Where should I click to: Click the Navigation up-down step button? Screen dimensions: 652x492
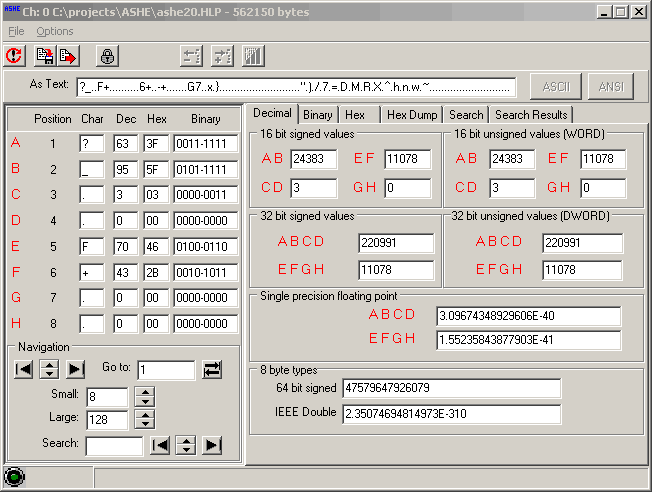[x=49, y=369]
